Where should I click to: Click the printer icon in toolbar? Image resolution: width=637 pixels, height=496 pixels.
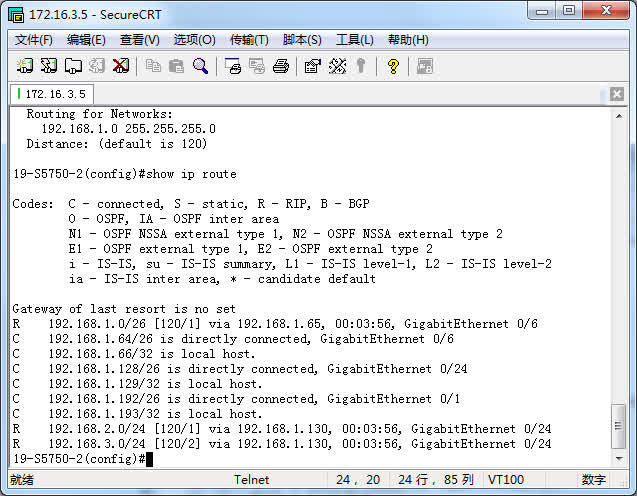pos(281,66)
